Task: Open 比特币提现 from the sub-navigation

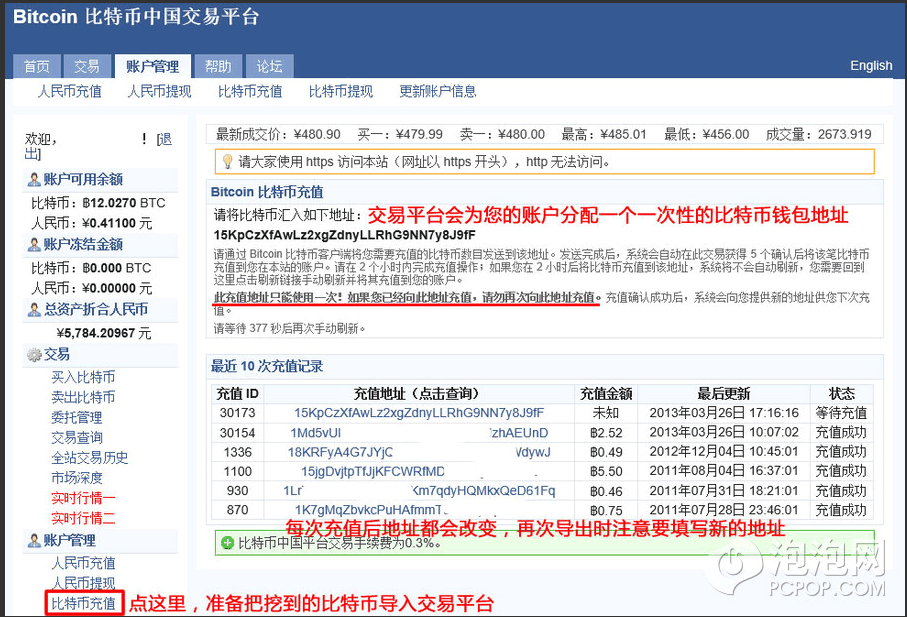Action: coord(339,91)
